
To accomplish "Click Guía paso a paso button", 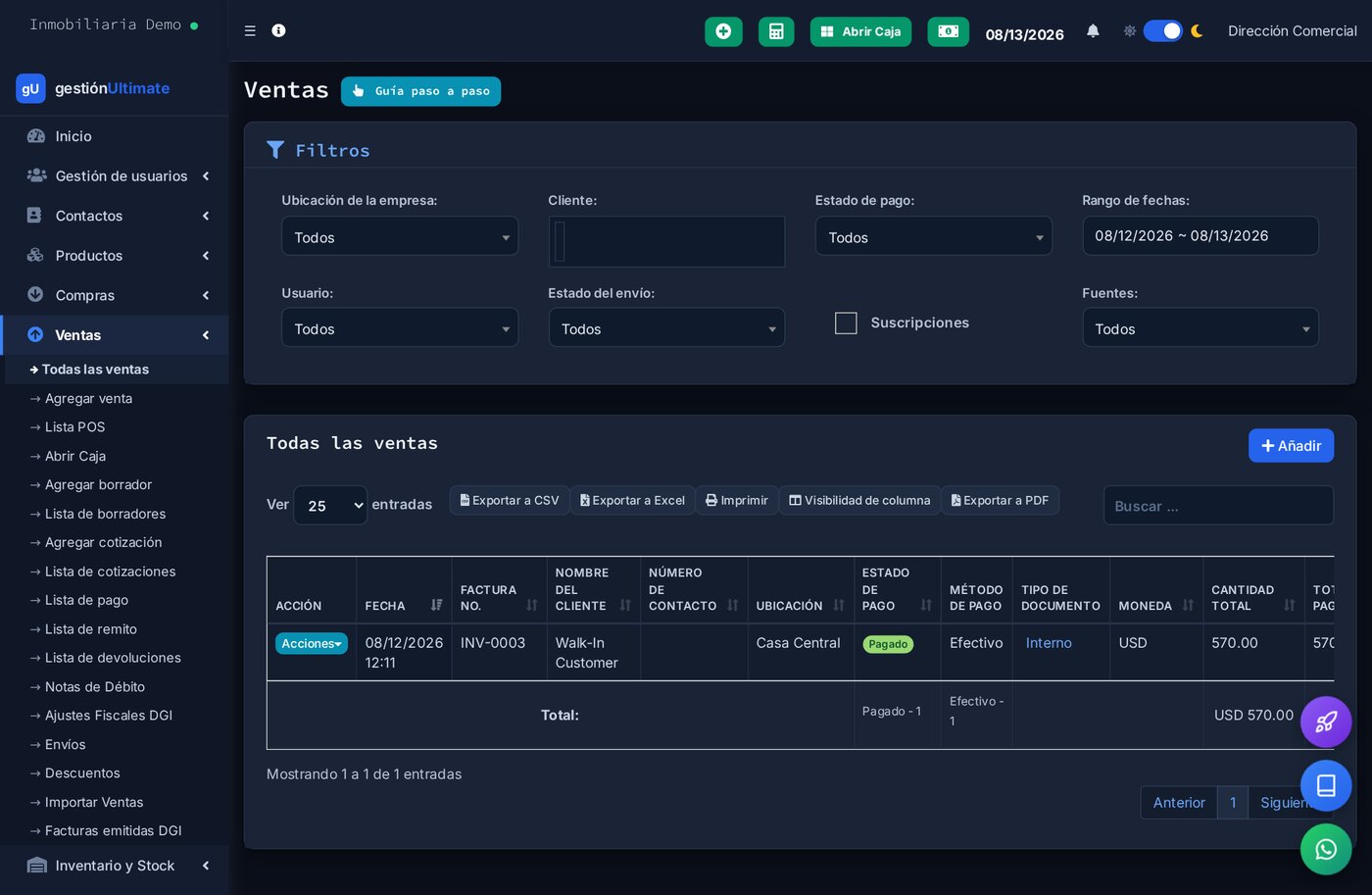I will tap(420, 91).
